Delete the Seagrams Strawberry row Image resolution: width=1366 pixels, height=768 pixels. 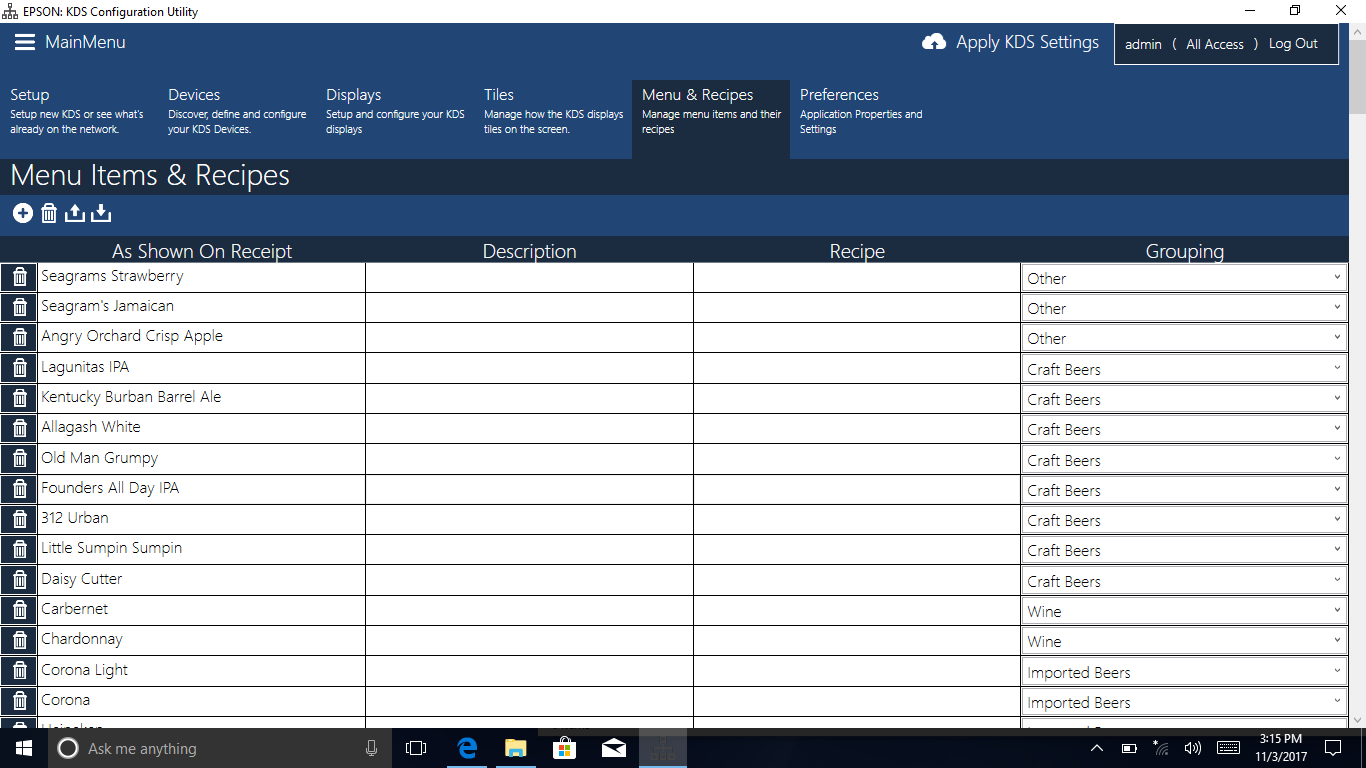click(18, 277)
